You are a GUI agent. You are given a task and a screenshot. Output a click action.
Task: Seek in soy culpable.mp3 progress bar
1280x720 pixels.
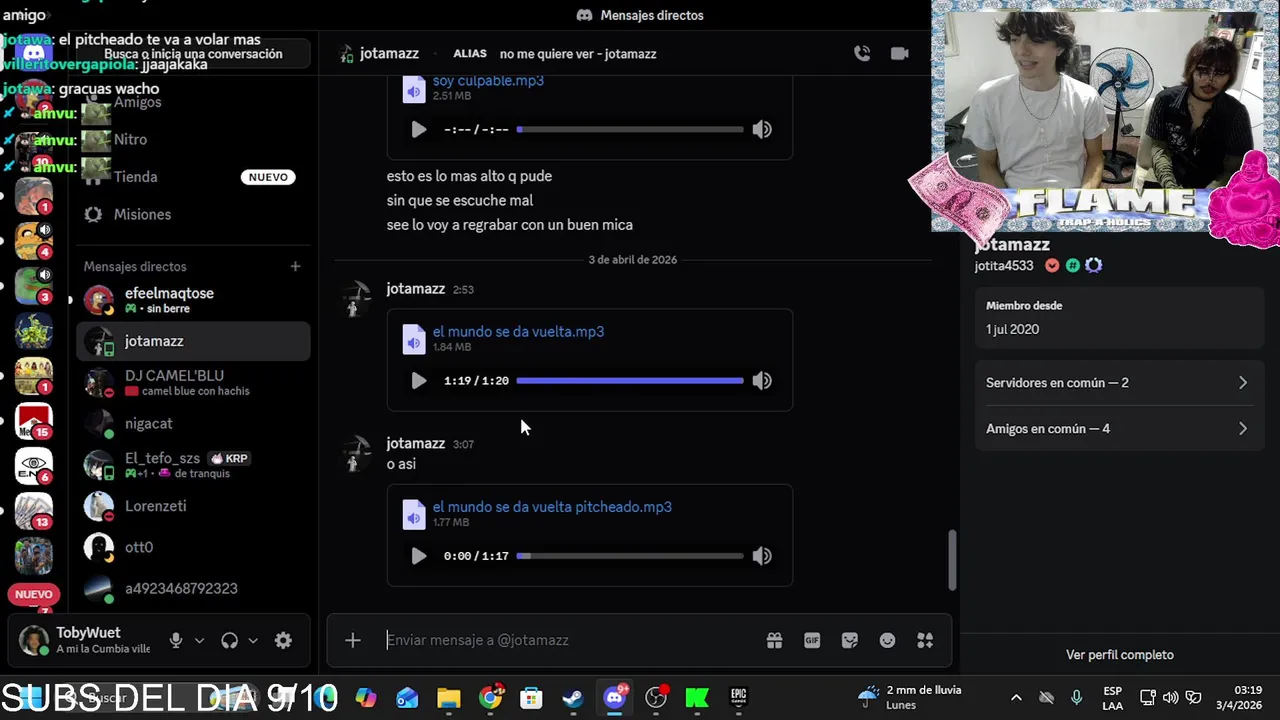[630, 129]
